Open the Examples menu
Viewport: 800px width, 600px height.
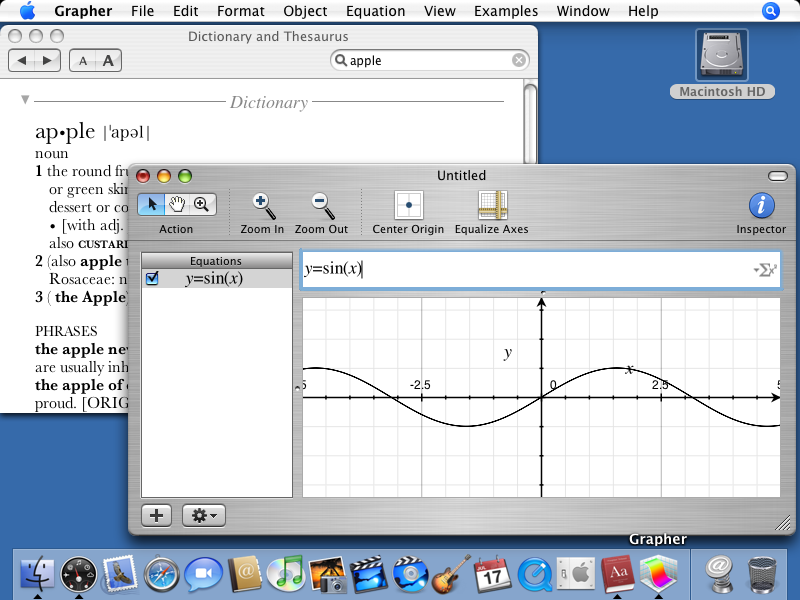506,11
